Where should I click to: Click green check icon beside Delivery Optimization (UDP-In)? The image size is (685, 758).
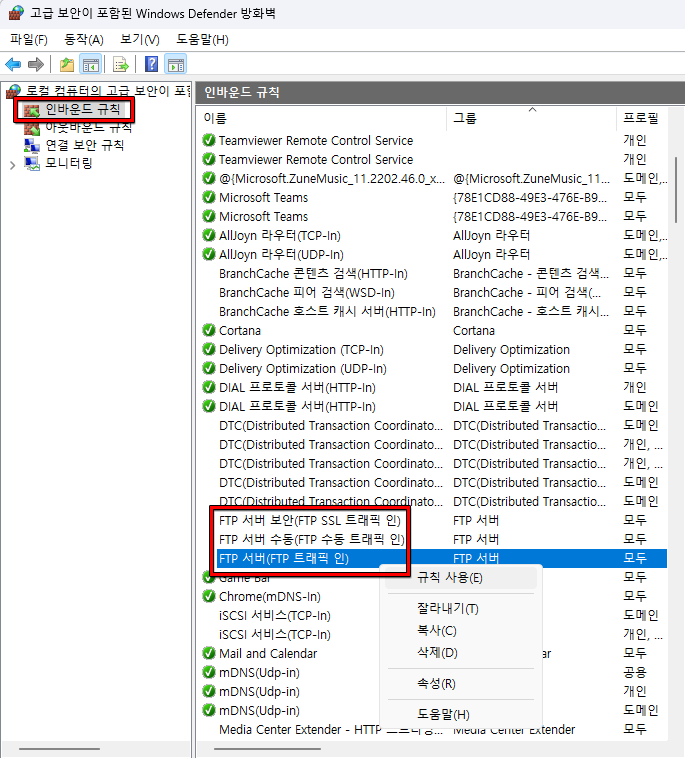pyautogui.click(x=209, y=368)
